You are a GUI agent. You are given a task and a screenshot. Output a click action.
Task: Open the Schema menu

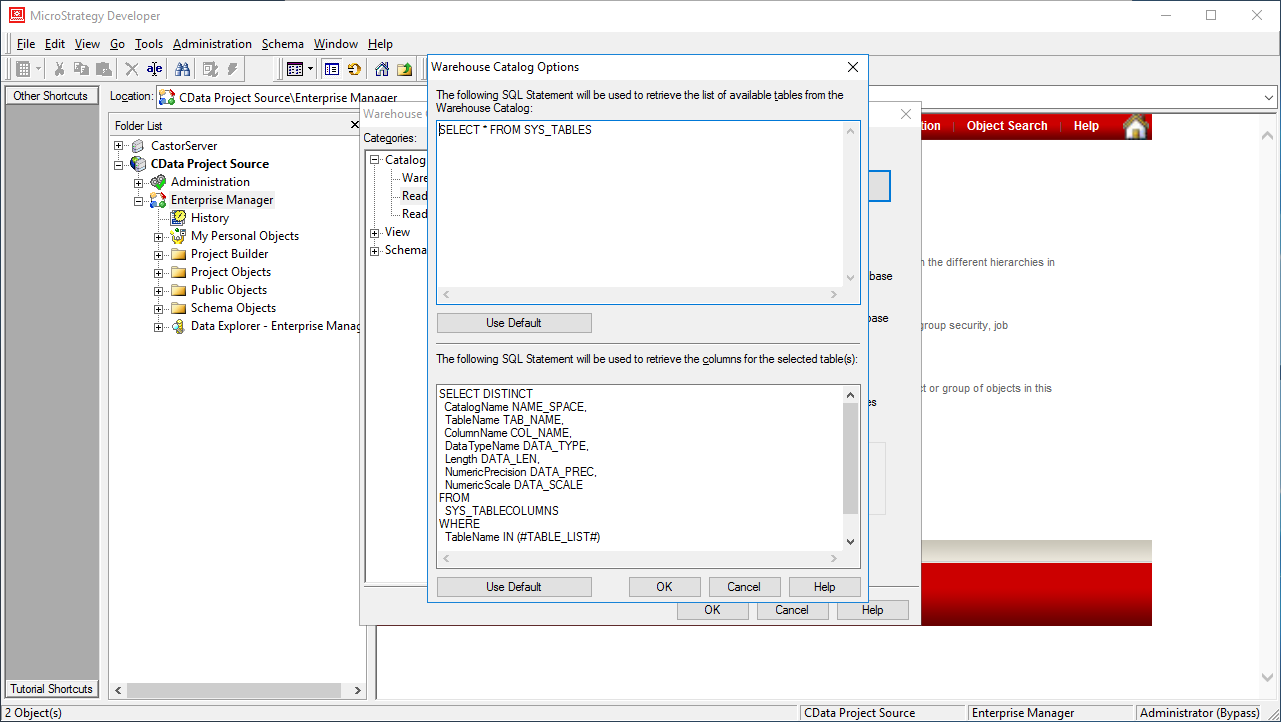[x=282, y=44]
